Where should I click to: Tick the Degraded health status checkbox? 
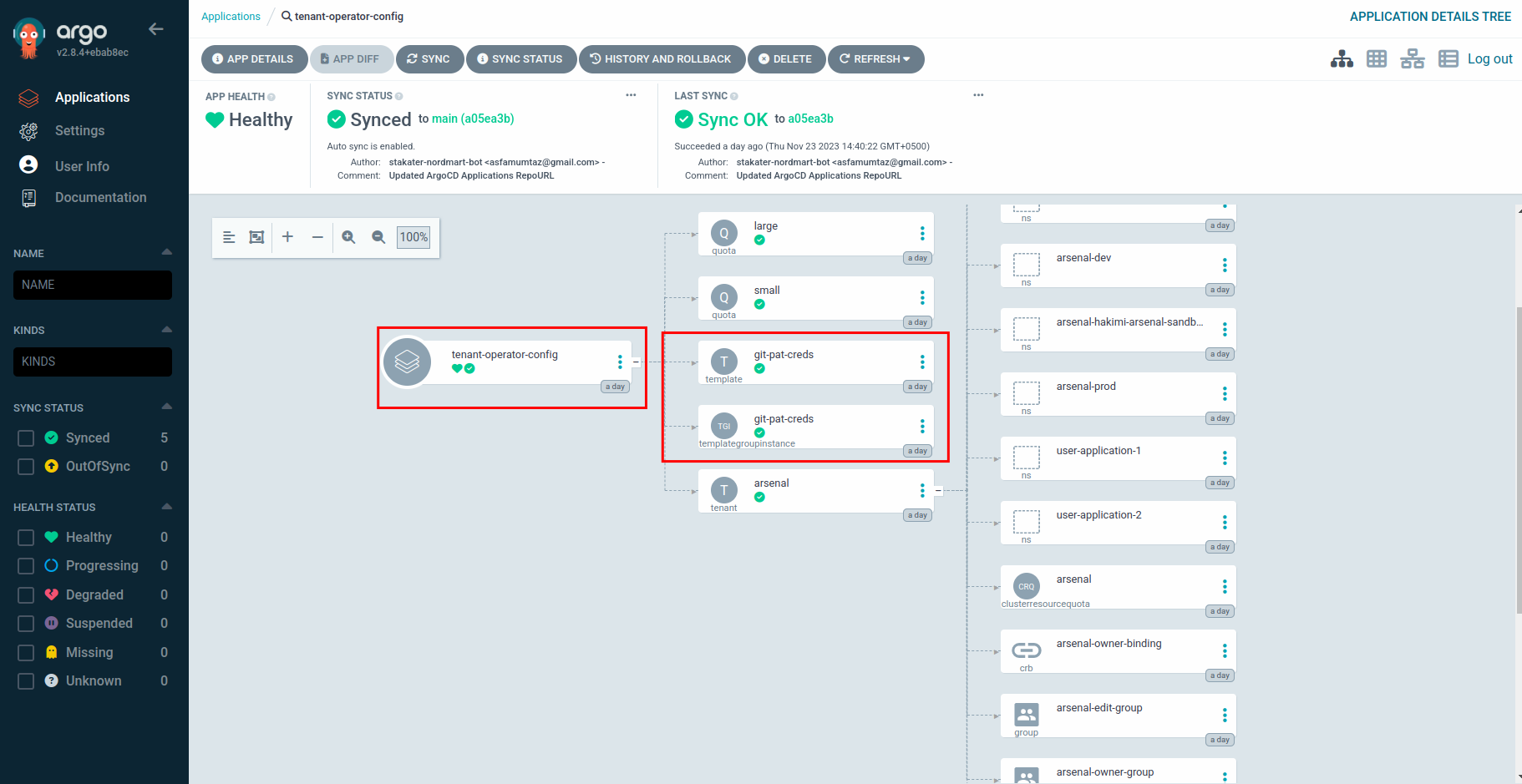point(26,595)
